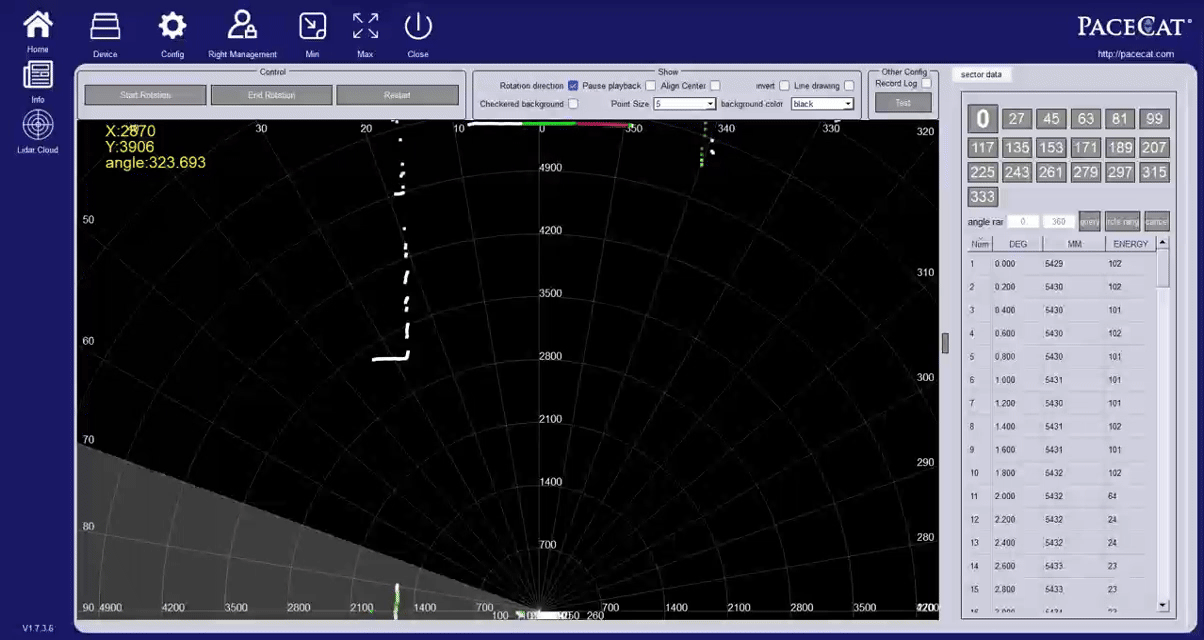Click the panel splitter handle beside sector data
The width and height of the screenshot is (1204, 640).
(945, 343)
